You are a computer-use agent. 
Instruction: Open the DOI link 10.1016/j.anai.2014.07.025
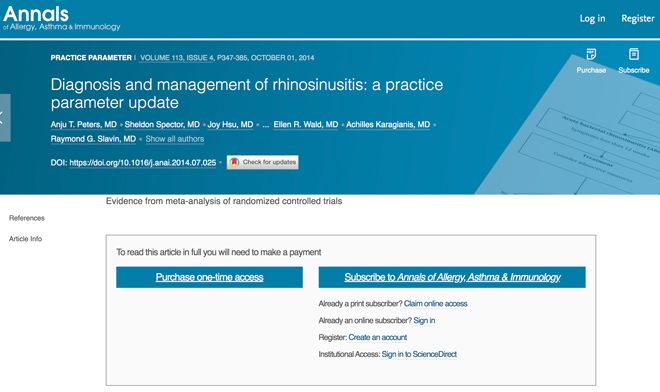tap(143, 163)
